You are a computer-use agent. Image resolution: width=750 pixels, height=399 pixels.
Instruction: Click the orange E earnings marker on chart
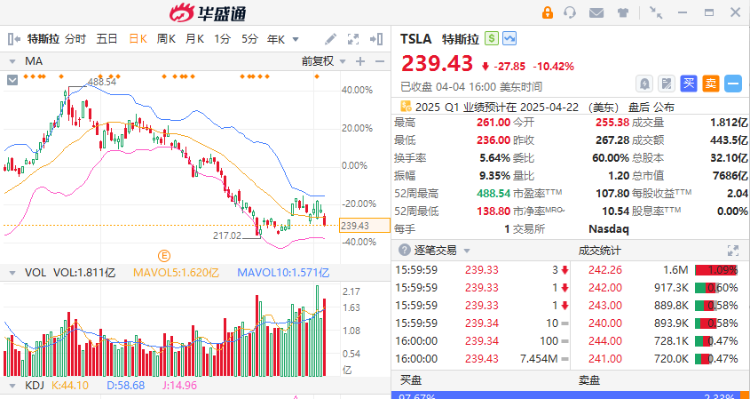pyautogui.click(x=164, y=256)
